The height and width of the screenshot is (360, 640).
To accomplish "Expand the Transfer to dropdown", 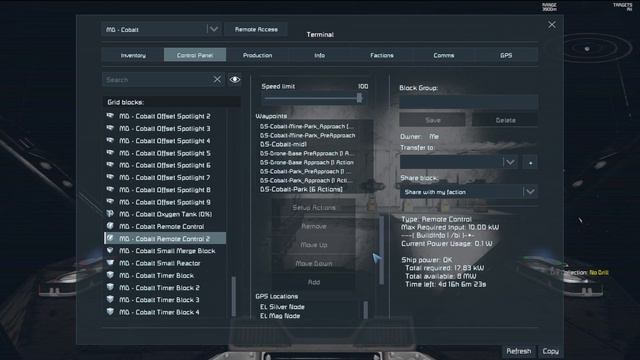I will click(510, 162).
